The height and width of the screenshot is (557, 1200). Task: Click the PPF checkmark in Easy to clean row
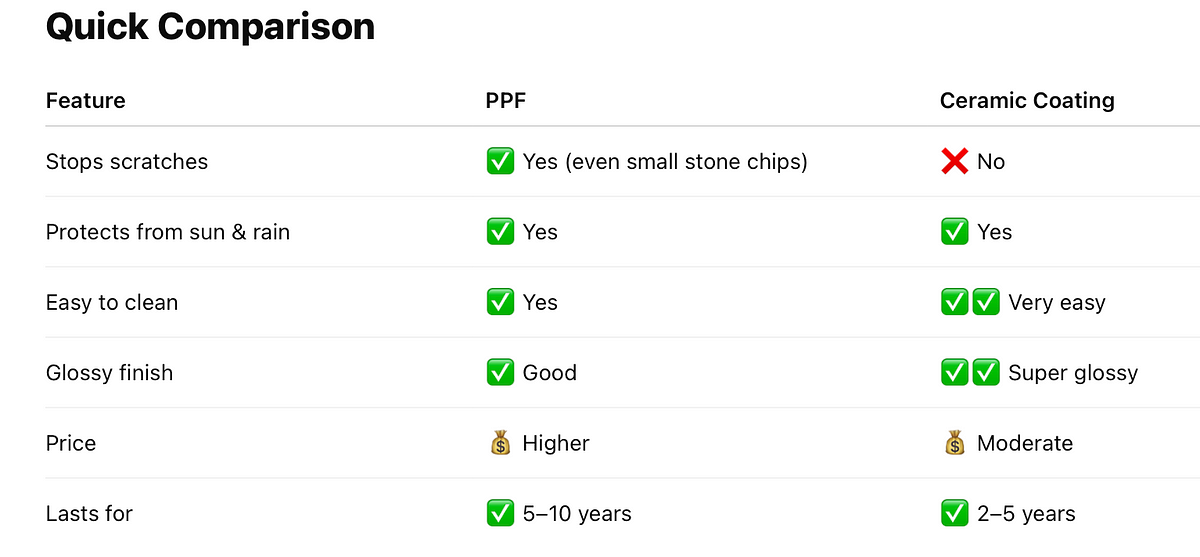pyautogui.click(x=500, y=302)
